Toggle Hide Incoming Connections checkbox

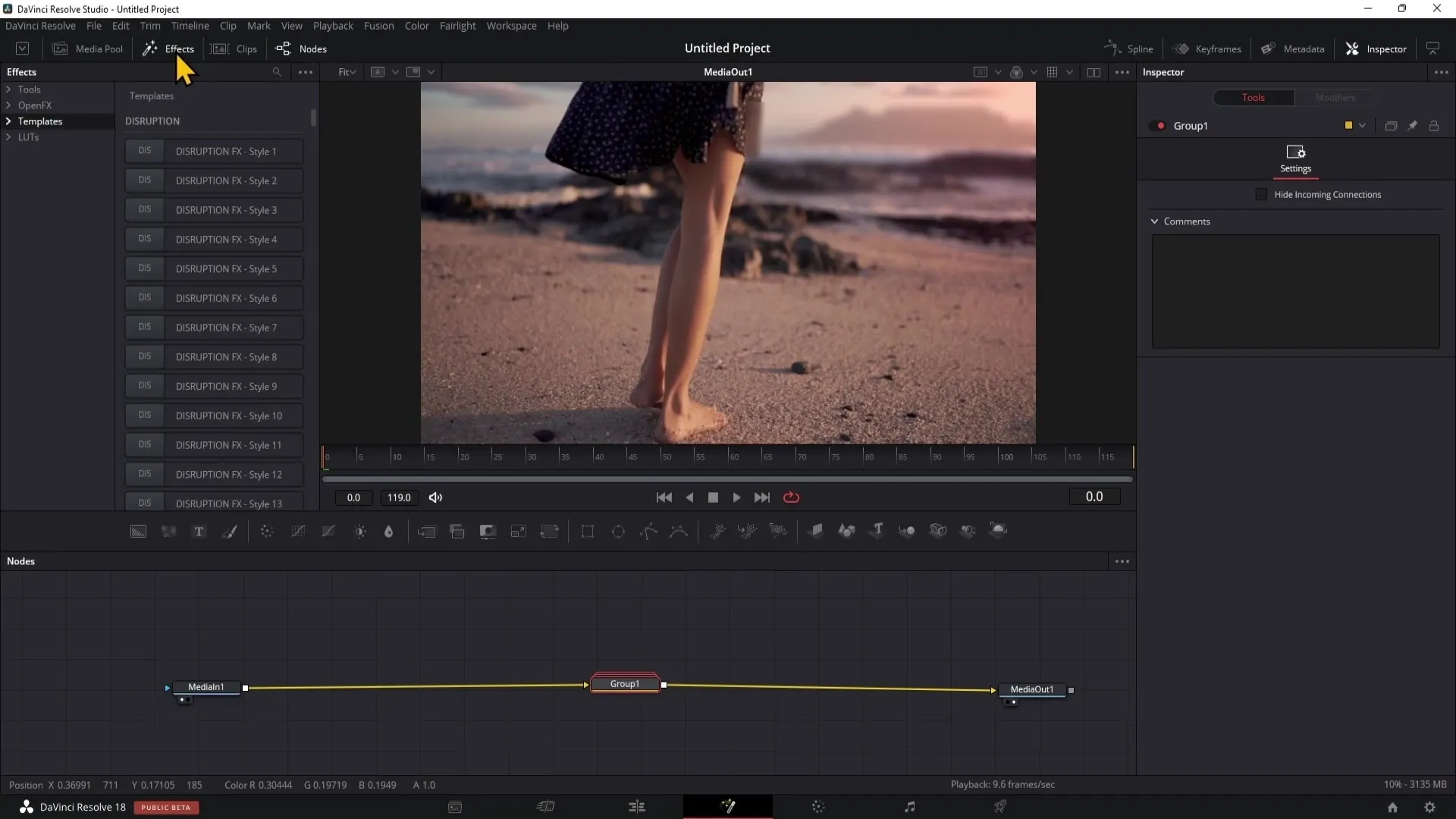(x=1261, y=194)
